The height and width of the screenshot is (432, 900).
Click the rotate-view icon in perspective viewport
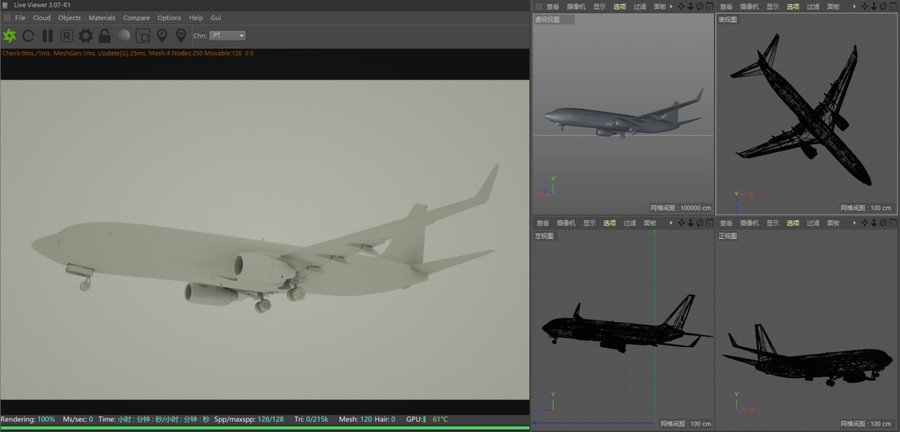coord(700,6)
